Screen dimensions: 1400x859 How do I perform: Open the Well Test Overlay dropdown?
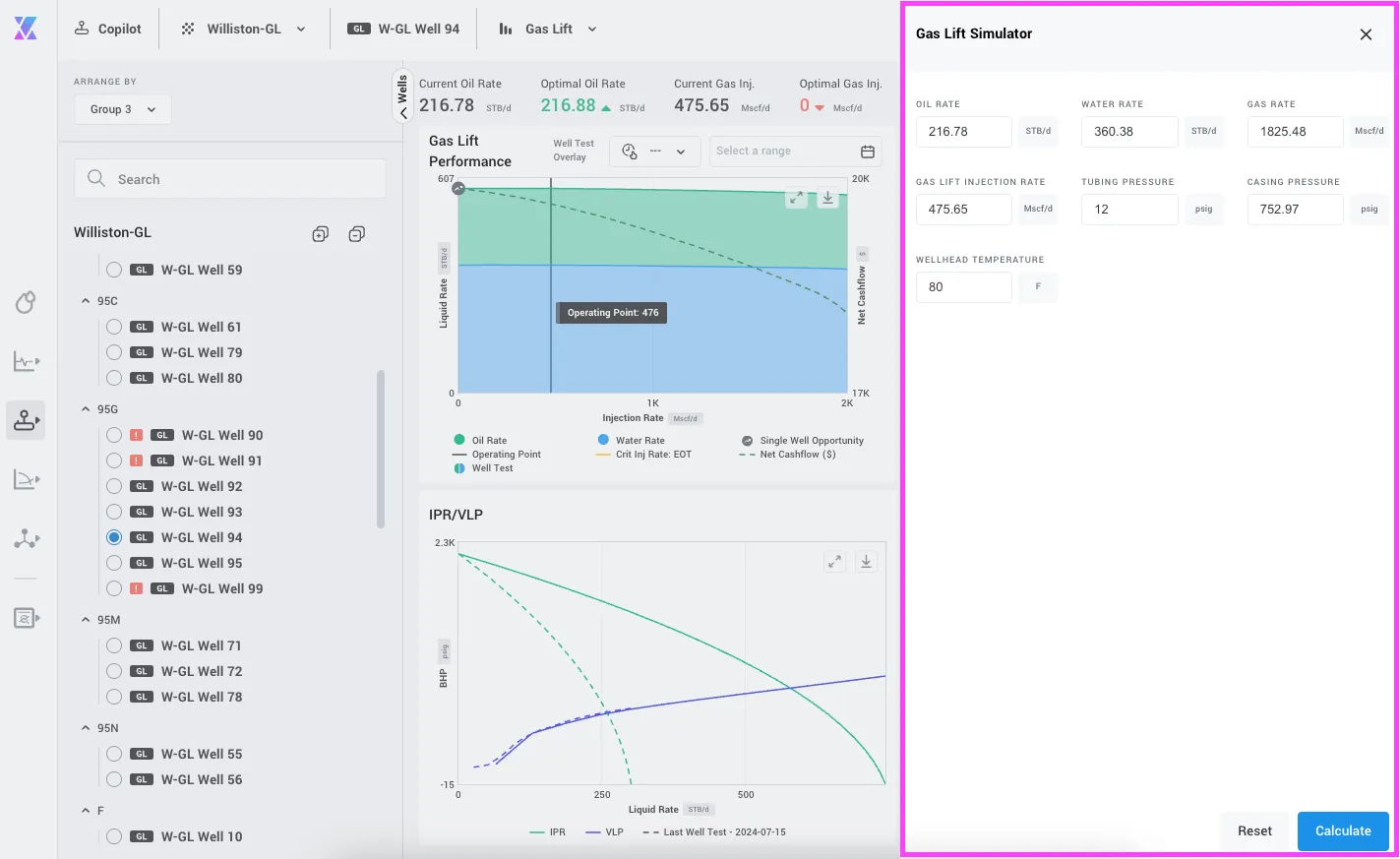pos(655,152)
